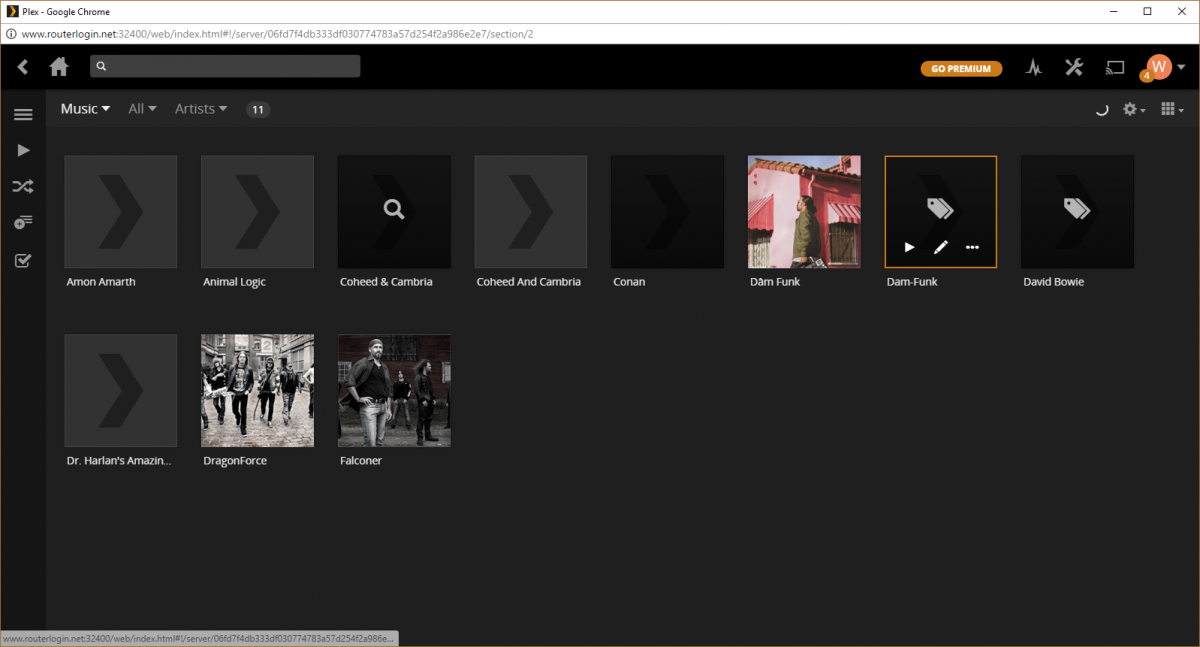Open the Dām Funk photo thumbnail
This screenshot has width=1200, height=647.
point(804,212)
